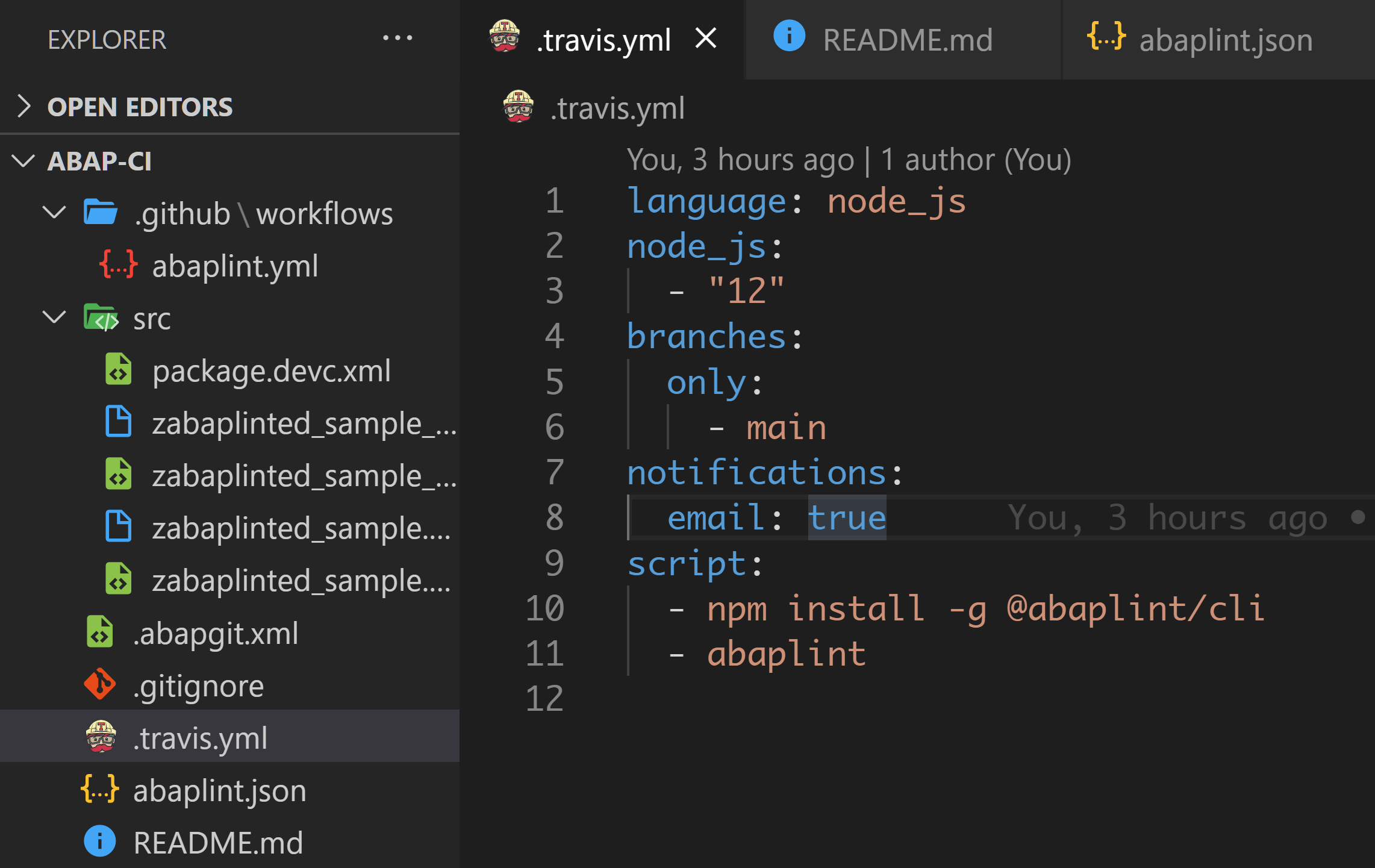The height and width of the screenshot is (868, 1375).
Task: Click XML file icon beside package.devc.xml
Action: (119, 370)
